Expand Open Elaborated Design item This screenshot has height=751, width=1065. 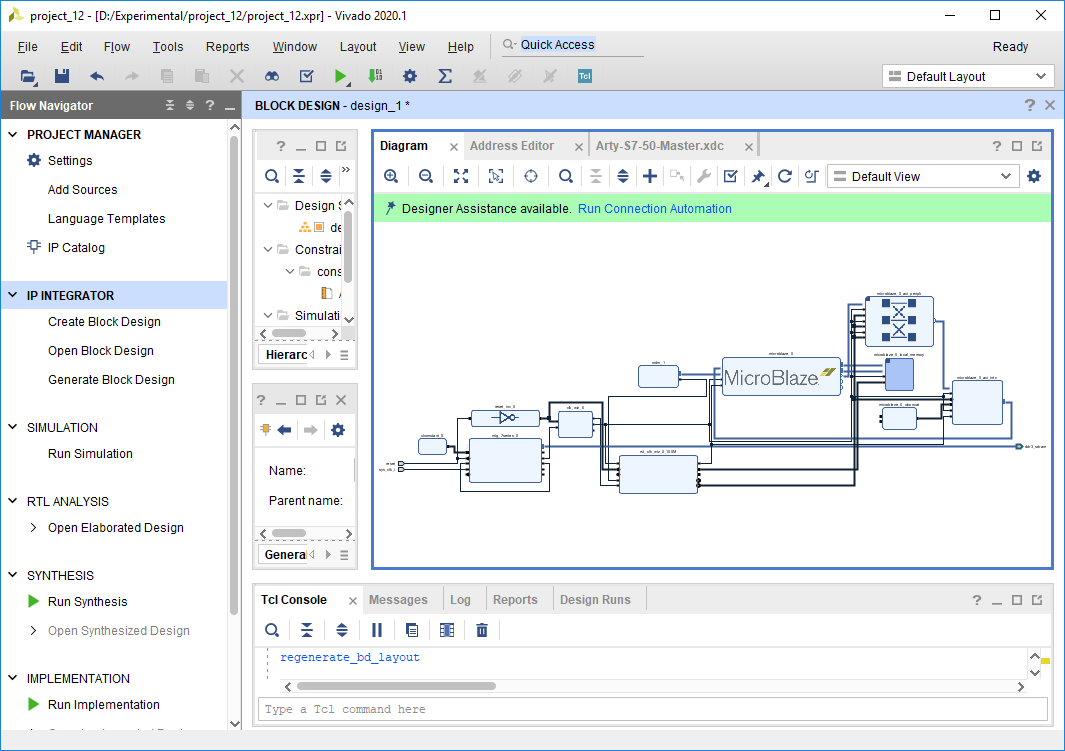[x=33, y=528]
